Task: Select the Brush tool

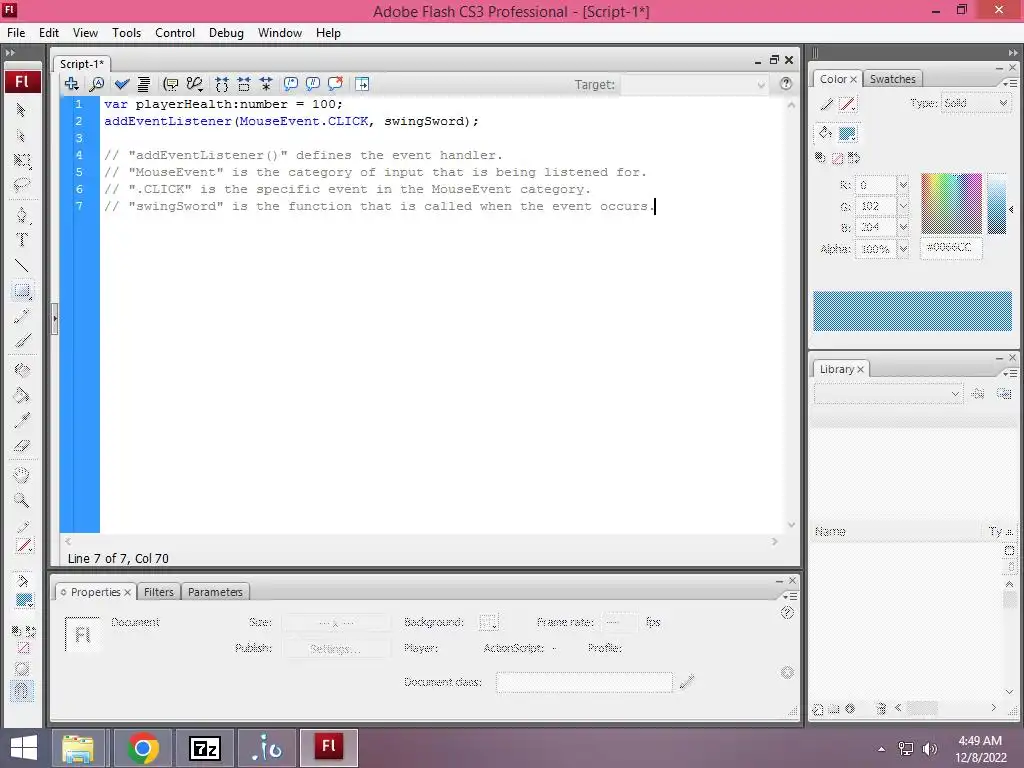Action: [22, 340]
